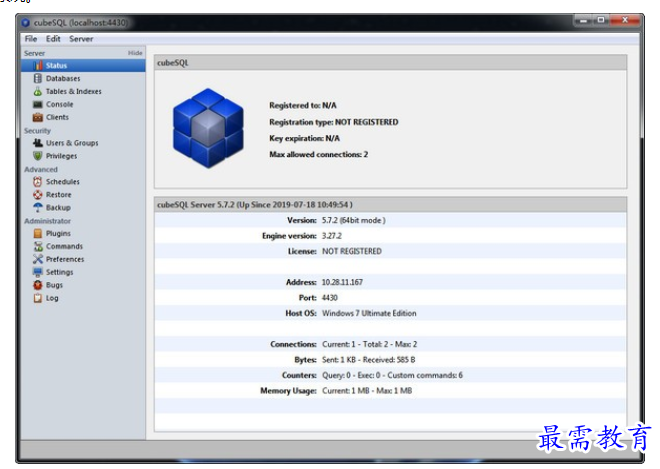
Task: Click the Preferences tools icon
Action: (38, 259)
